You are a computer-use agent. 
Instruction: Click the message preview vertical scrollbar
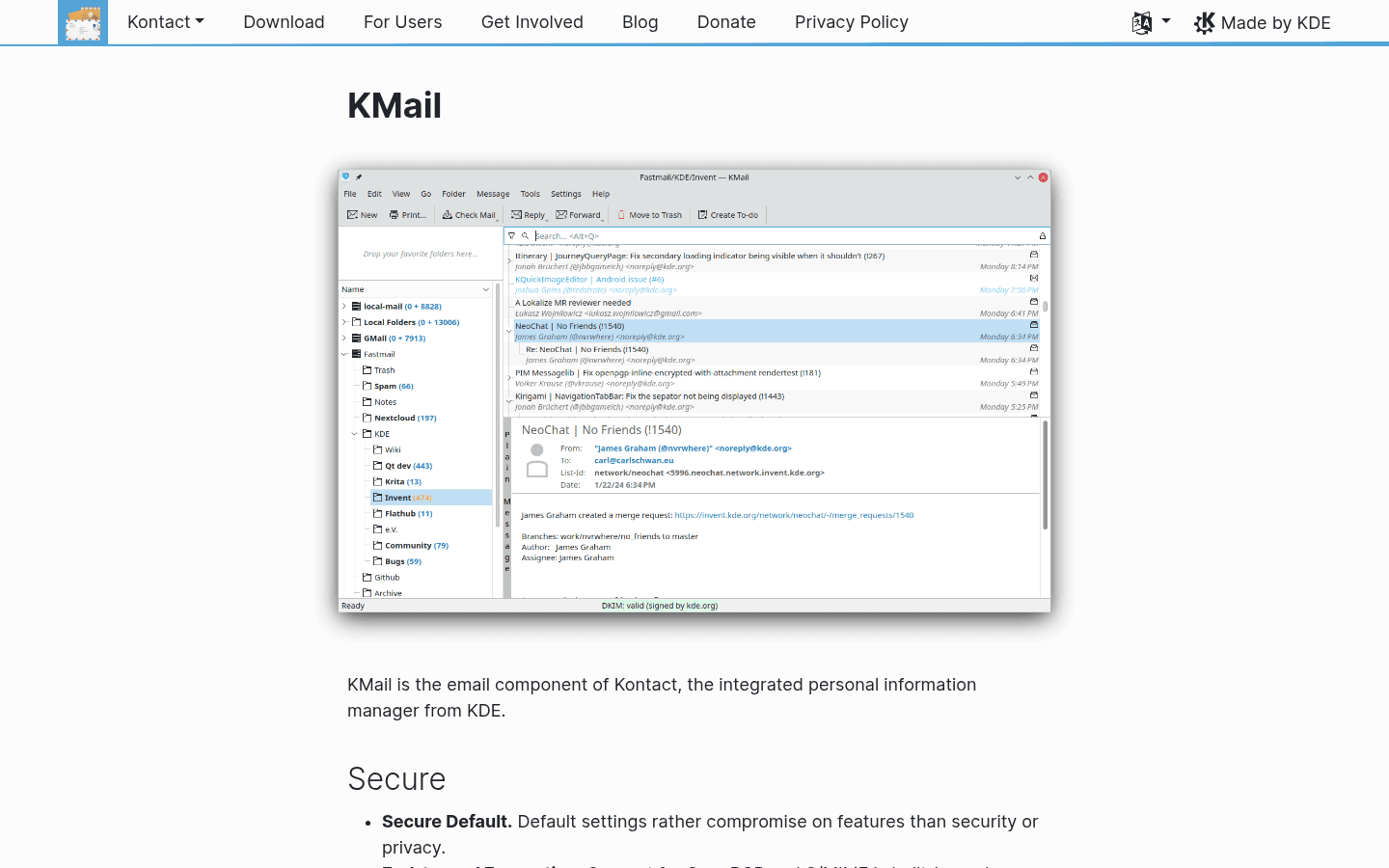point(1046,475)
